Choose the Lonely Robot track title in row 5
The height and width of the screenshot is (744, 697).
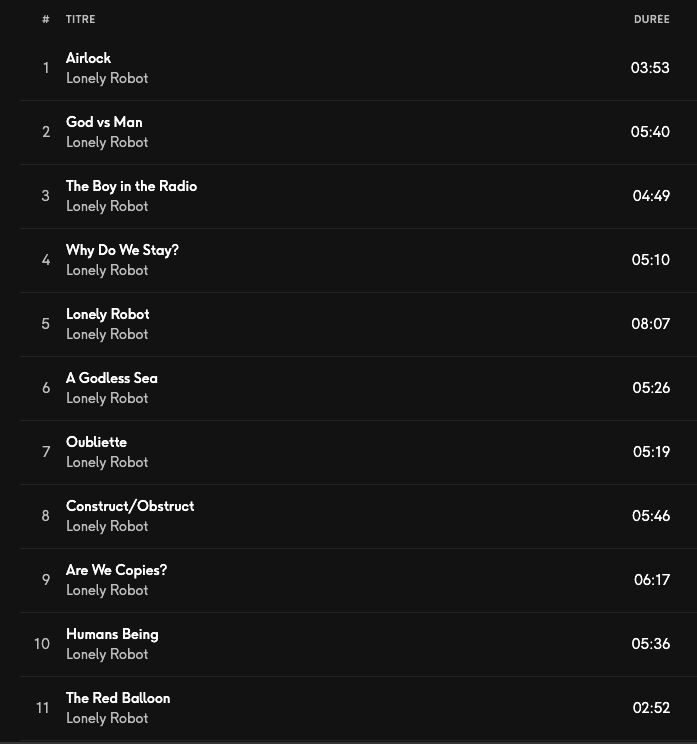point(107,314)
